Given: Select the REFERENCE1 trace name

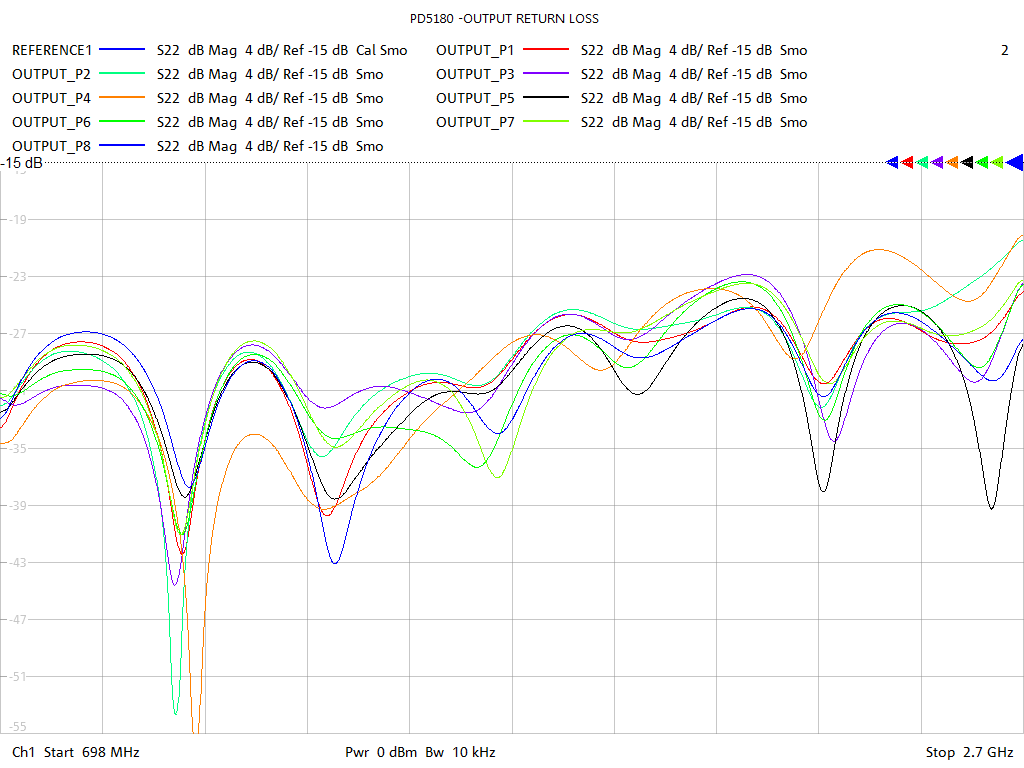Looking at the screenshot, I should point(52,50).
